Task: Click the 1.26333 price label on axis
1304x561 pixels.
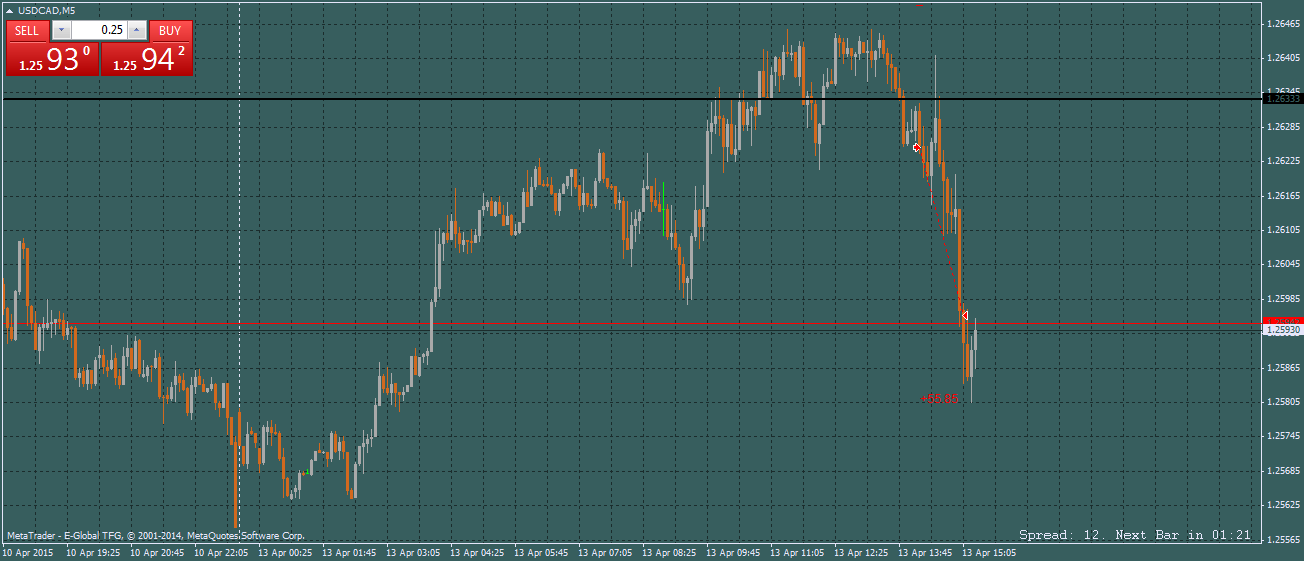Action: [x=1282, y=99]
